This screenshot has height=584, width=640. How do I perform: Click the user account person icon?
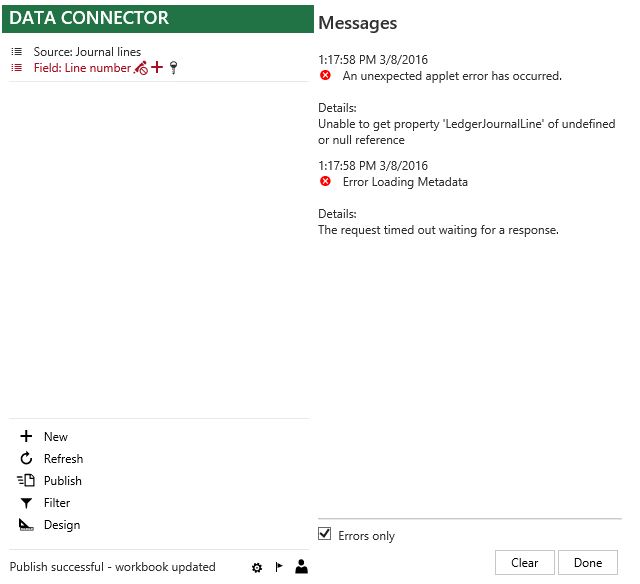[x=302, y=566]
